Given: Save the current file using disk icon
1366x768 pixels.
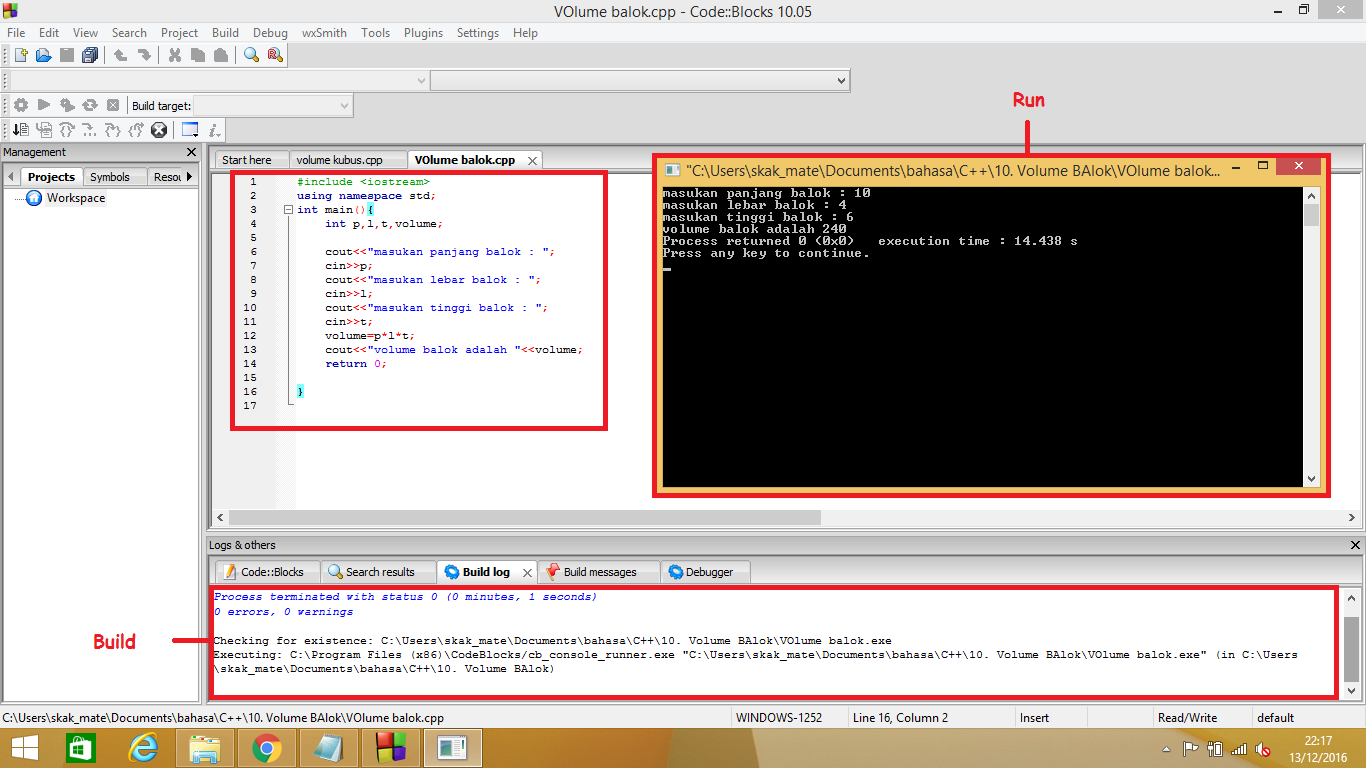Looking at the screenshot, I should click(x=67, y=55).
